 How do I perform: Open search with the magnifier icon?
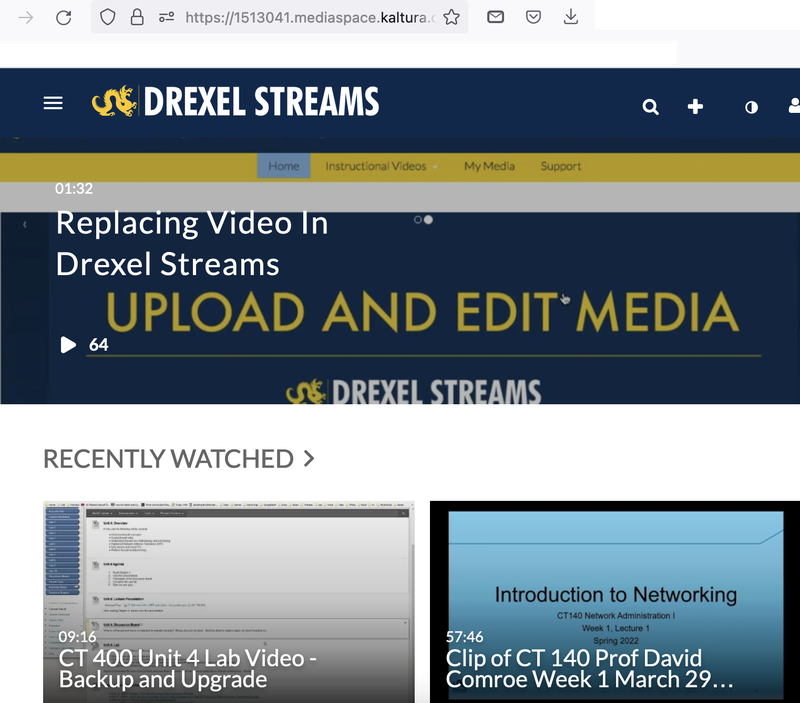point(651,107)
